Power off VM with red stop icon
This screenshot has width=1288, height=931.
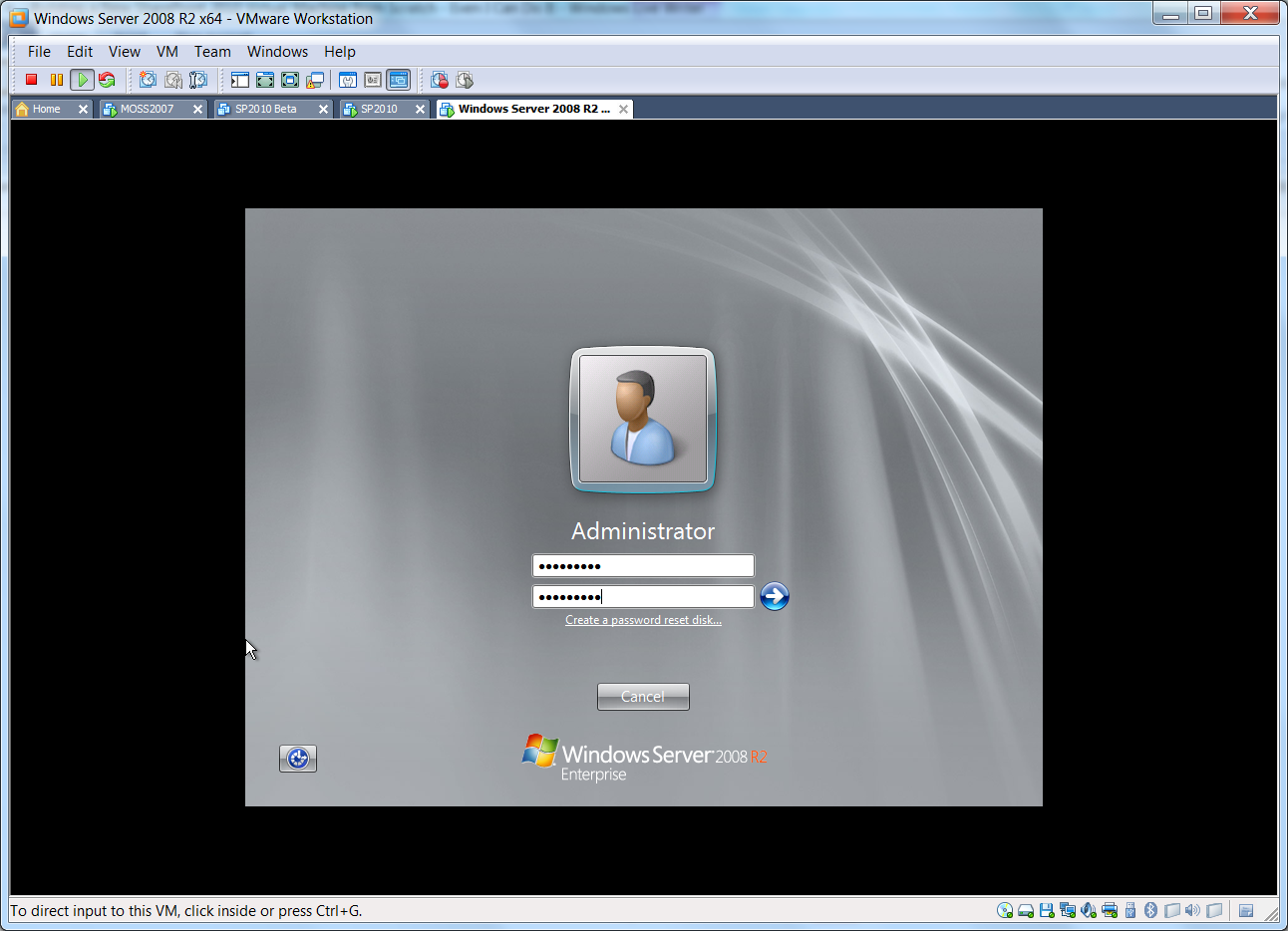(32, 80)
